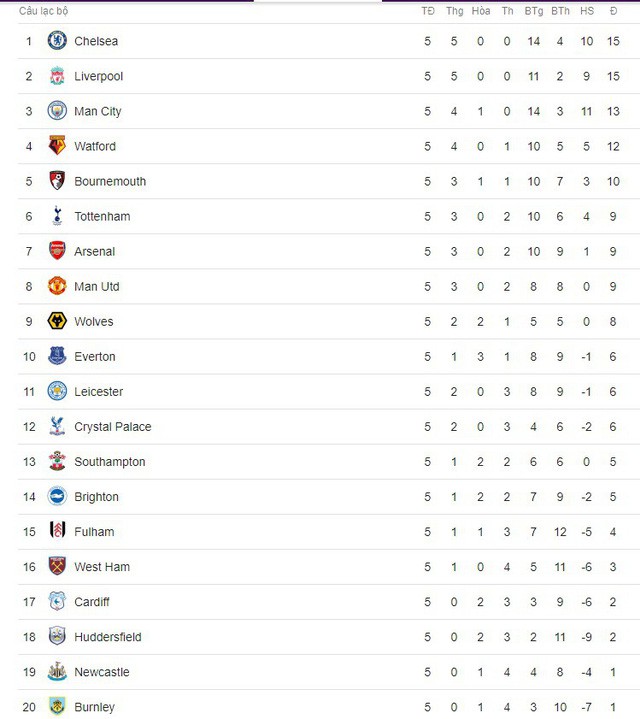Image resolution: width=640 pixels, height=719 pixels.
Task: Open the Bournemouth team name link
Action: coord(110,181)
